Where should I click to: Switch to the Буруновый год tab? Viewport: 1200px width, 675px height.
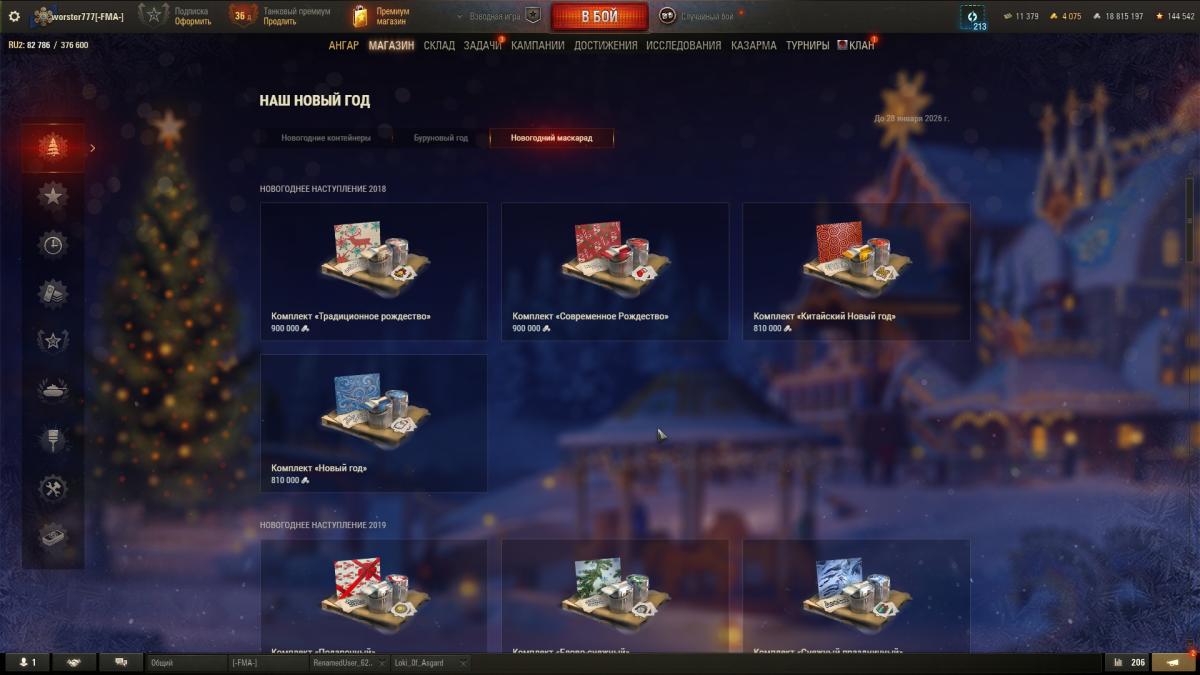coord(441,138)
